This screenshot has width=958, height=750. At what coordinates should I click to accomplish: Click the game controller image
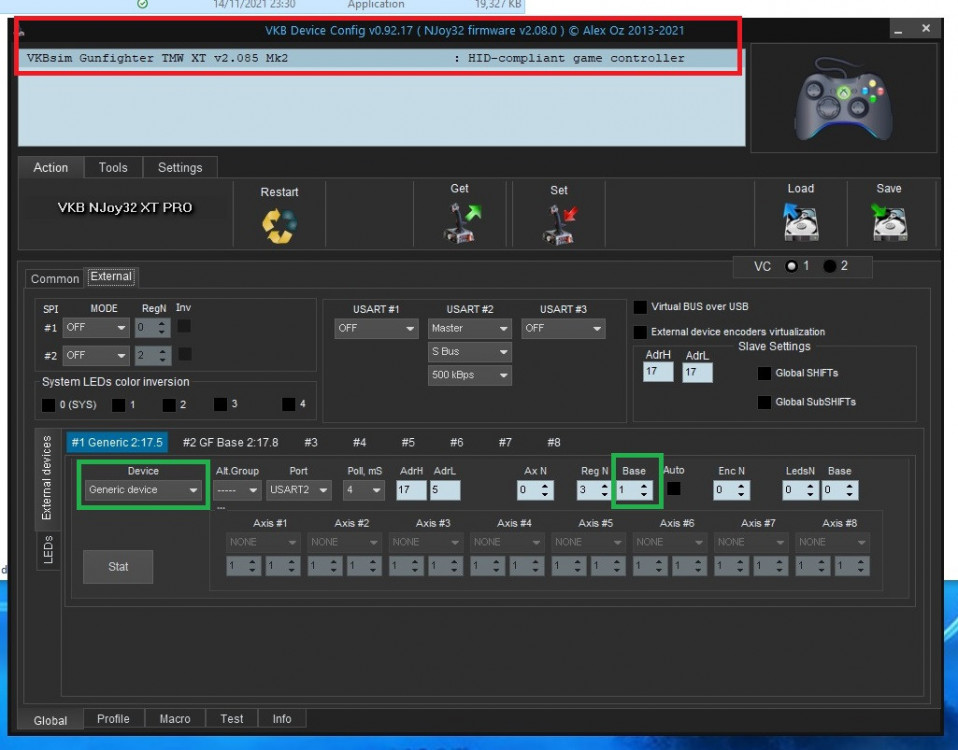pos(843,99)
